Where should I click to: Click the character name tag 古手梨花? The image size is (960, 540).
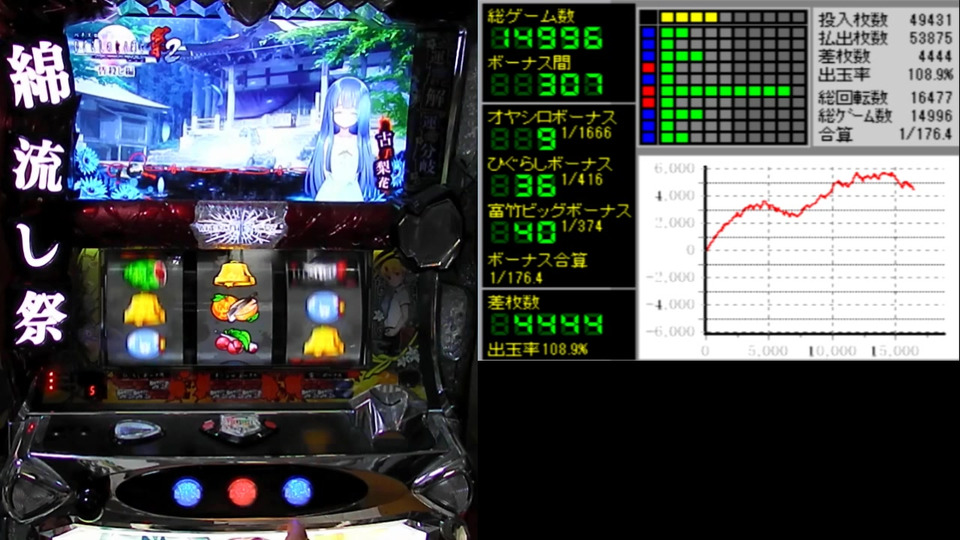tap(384, 154)
